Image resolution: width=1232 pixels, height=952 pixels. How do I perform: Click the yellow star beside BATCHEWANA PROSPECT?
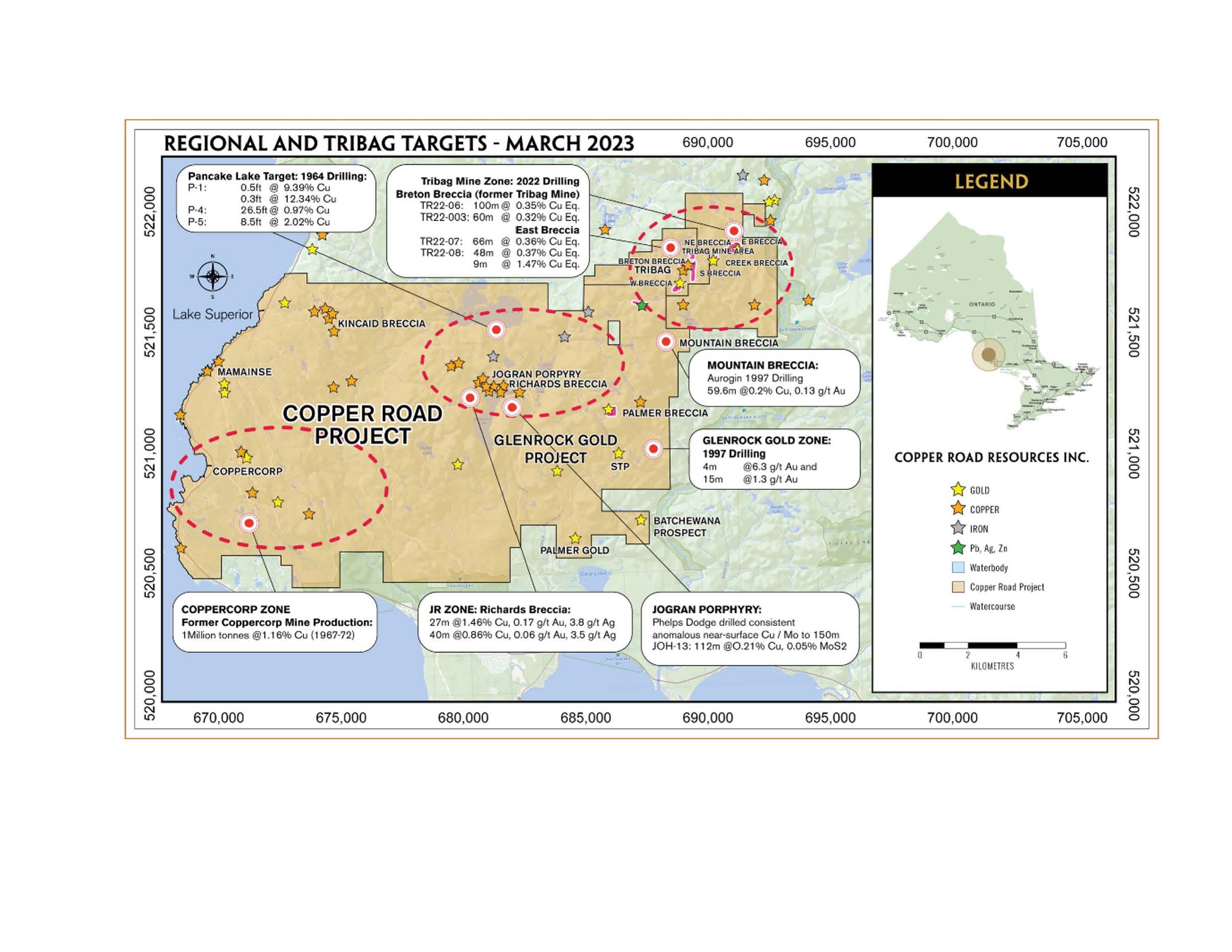tap(641, 520)
